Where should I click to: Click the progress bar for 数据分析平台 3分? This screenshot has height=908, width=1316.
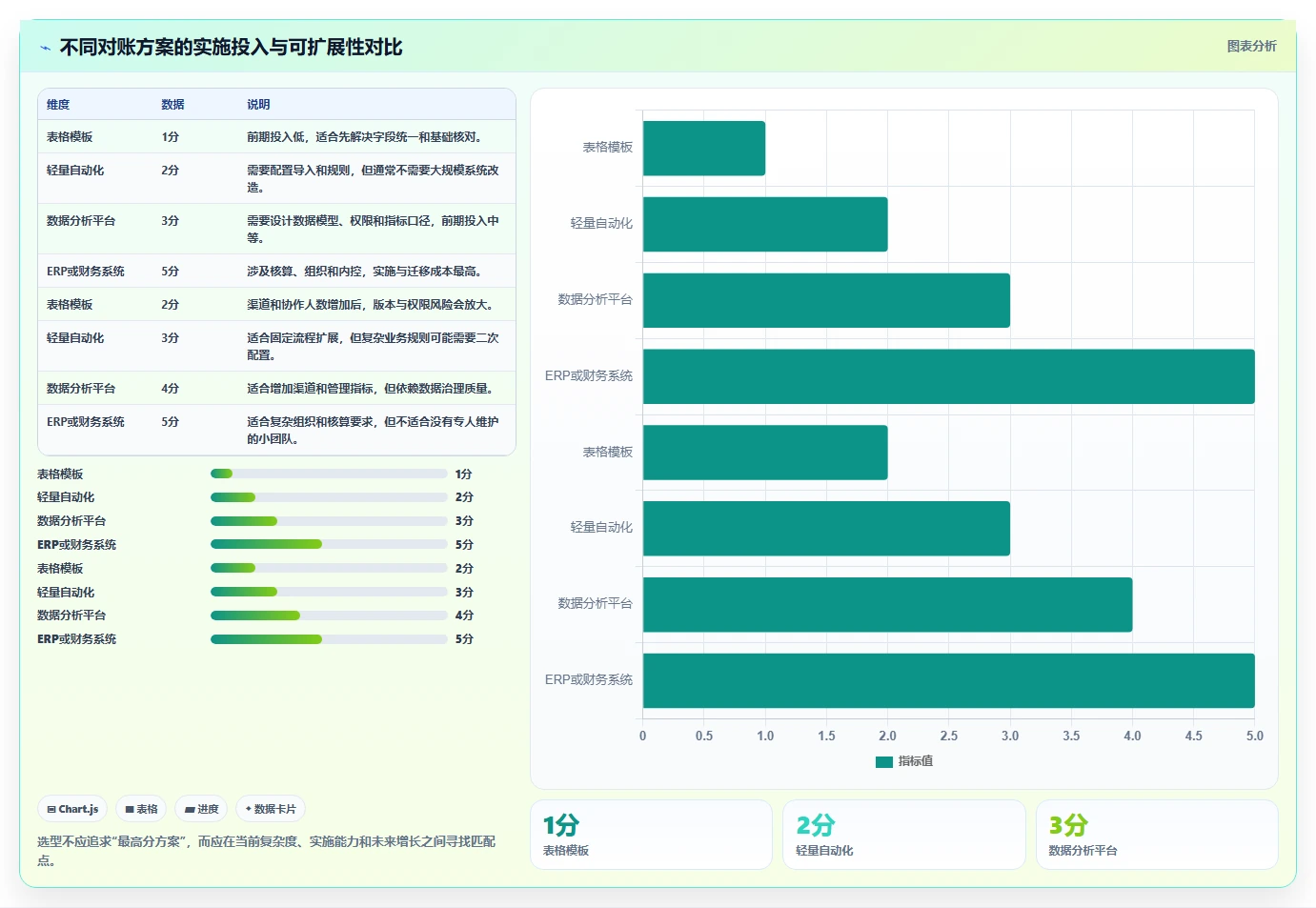pos(329,521)
